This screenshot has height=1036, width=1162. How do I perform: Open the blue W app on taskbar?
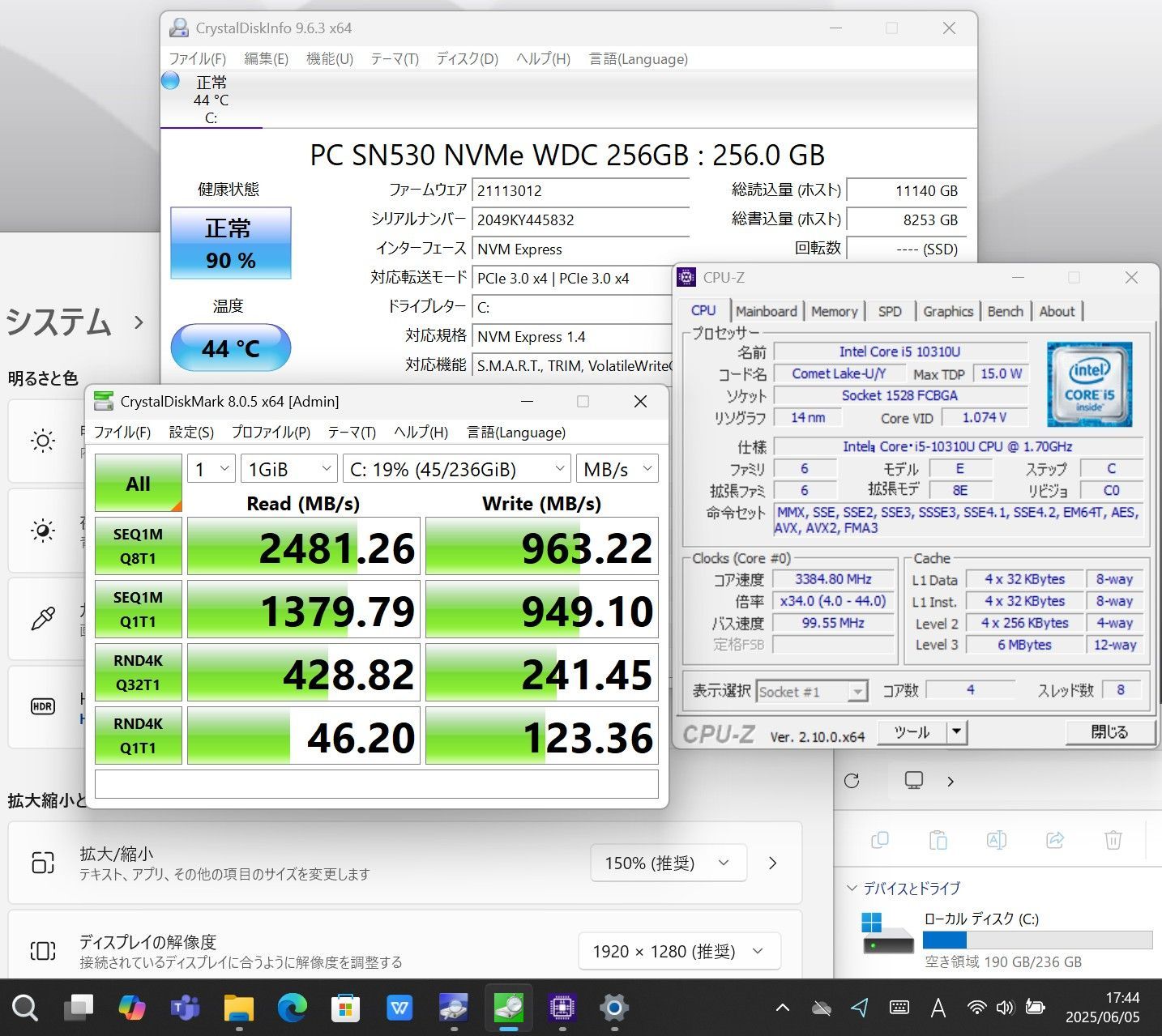[399, 1008]
